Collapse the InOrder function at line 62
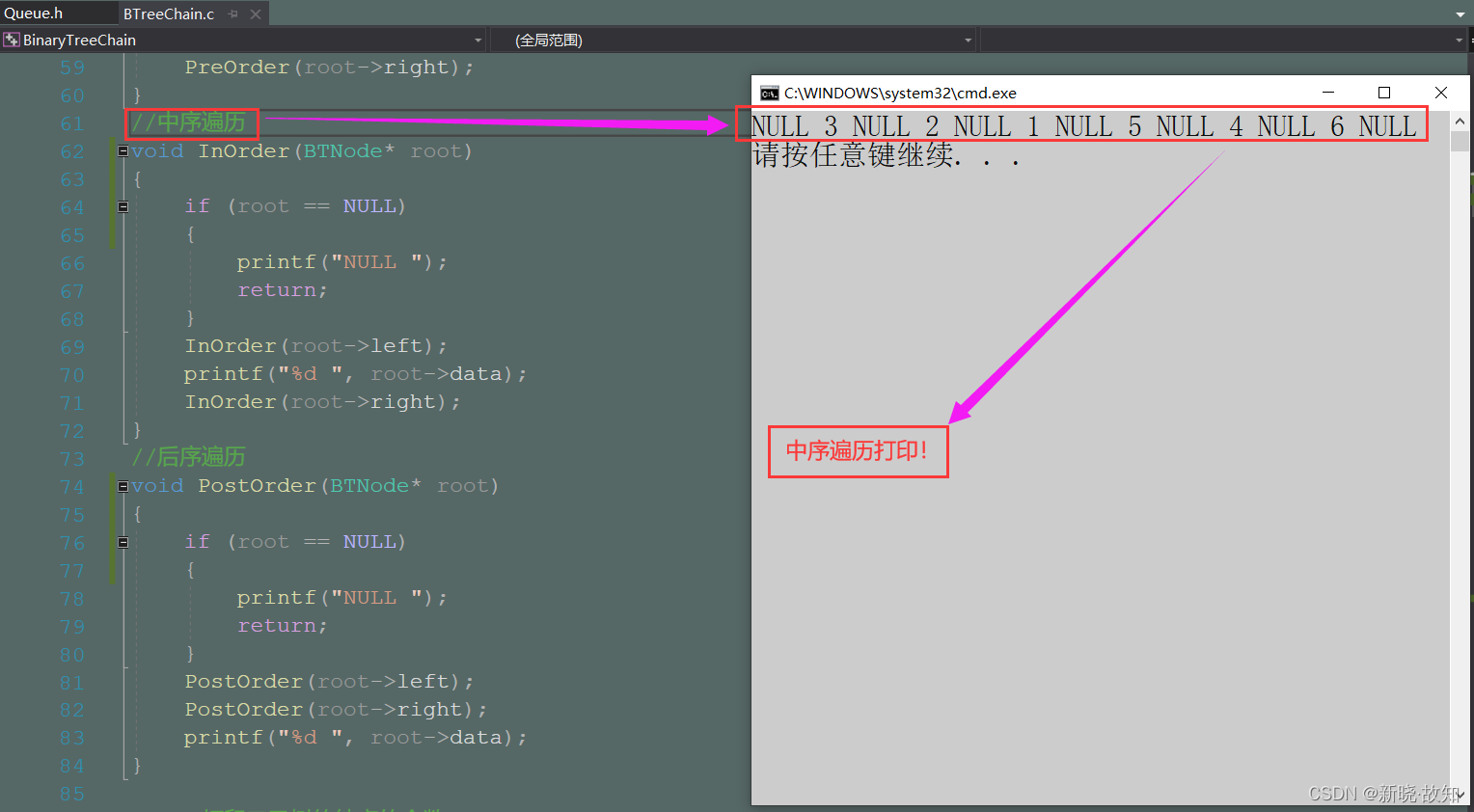The width and height of the screenshot is (1474, 812). (123, 151)
